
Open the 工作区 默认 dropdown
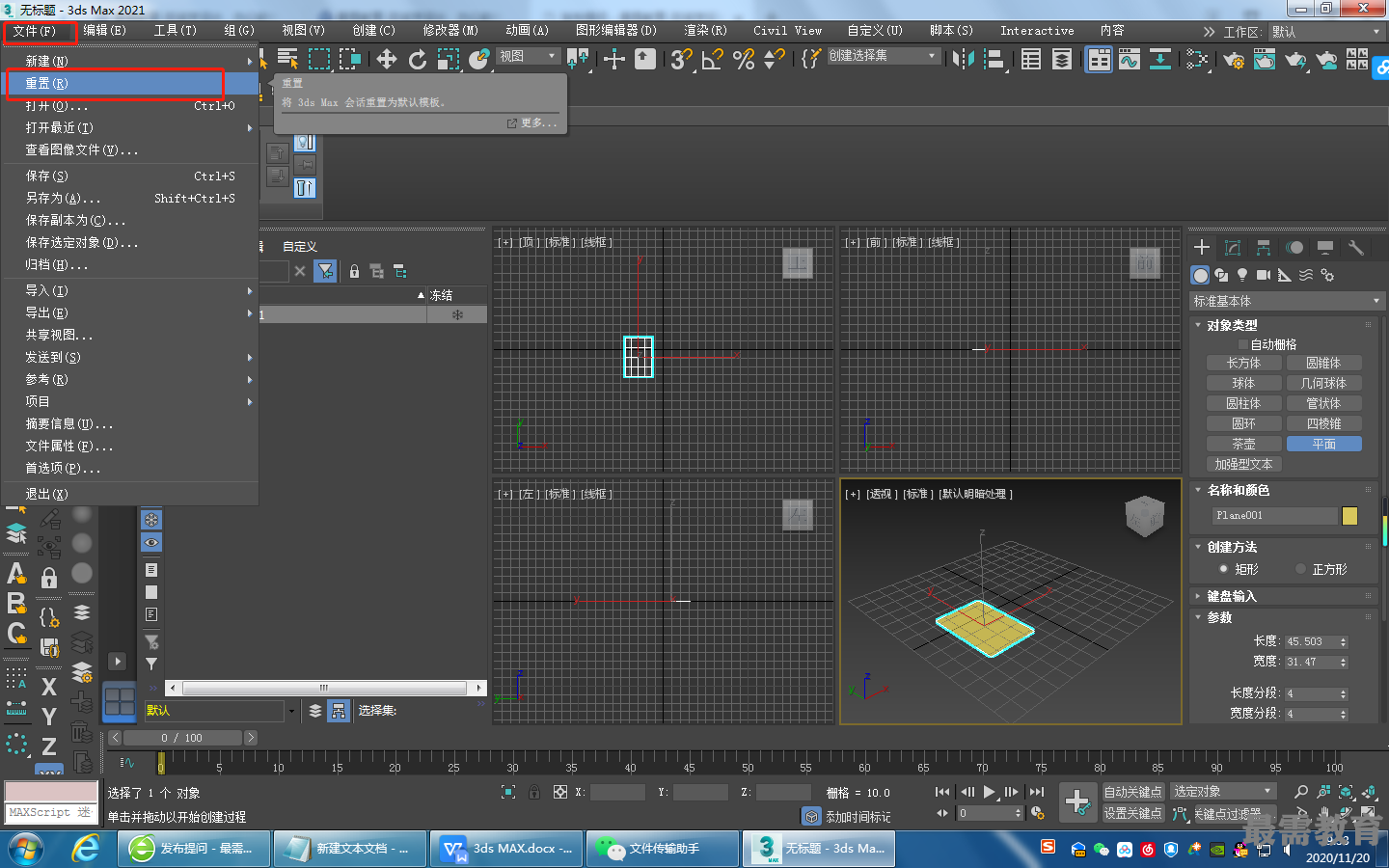(x=1326, y=32)
